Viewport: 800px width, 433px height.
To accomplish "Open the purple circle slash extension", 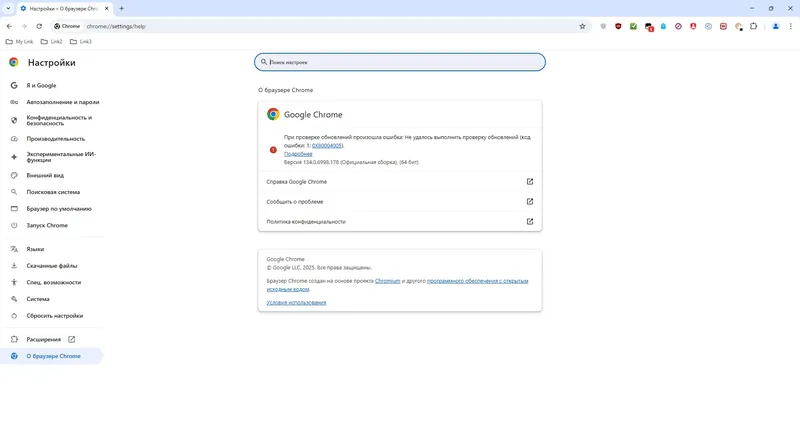I will 678,26.
